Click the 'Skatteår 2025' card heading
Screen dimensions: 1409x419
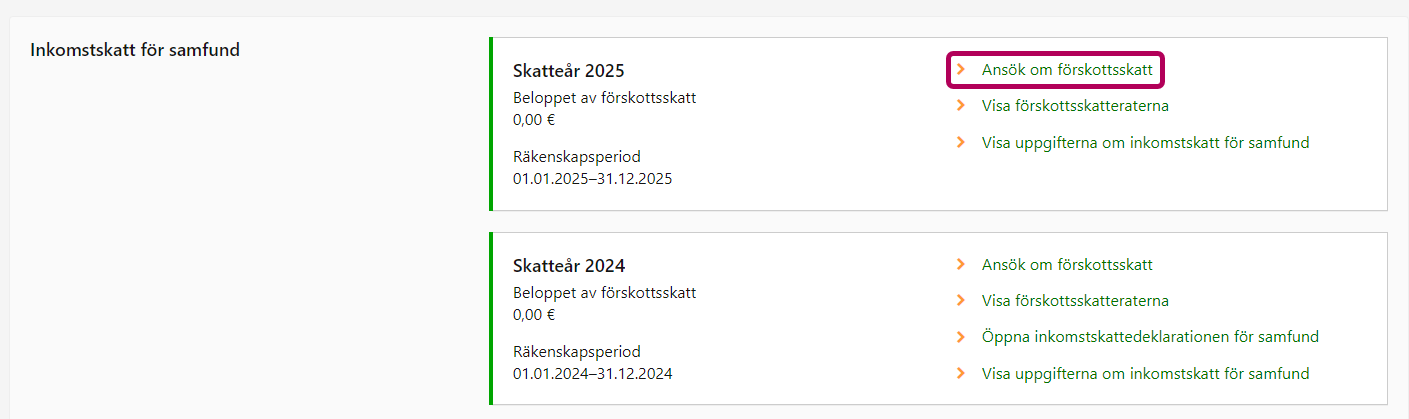[x=568, y=72]
